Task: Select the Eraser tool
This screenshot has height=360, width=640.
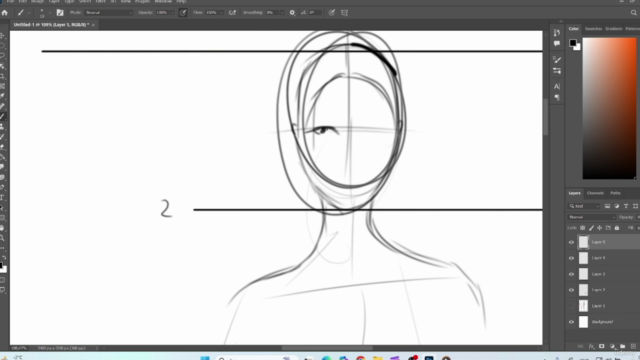Action: (x=2, y=147)
